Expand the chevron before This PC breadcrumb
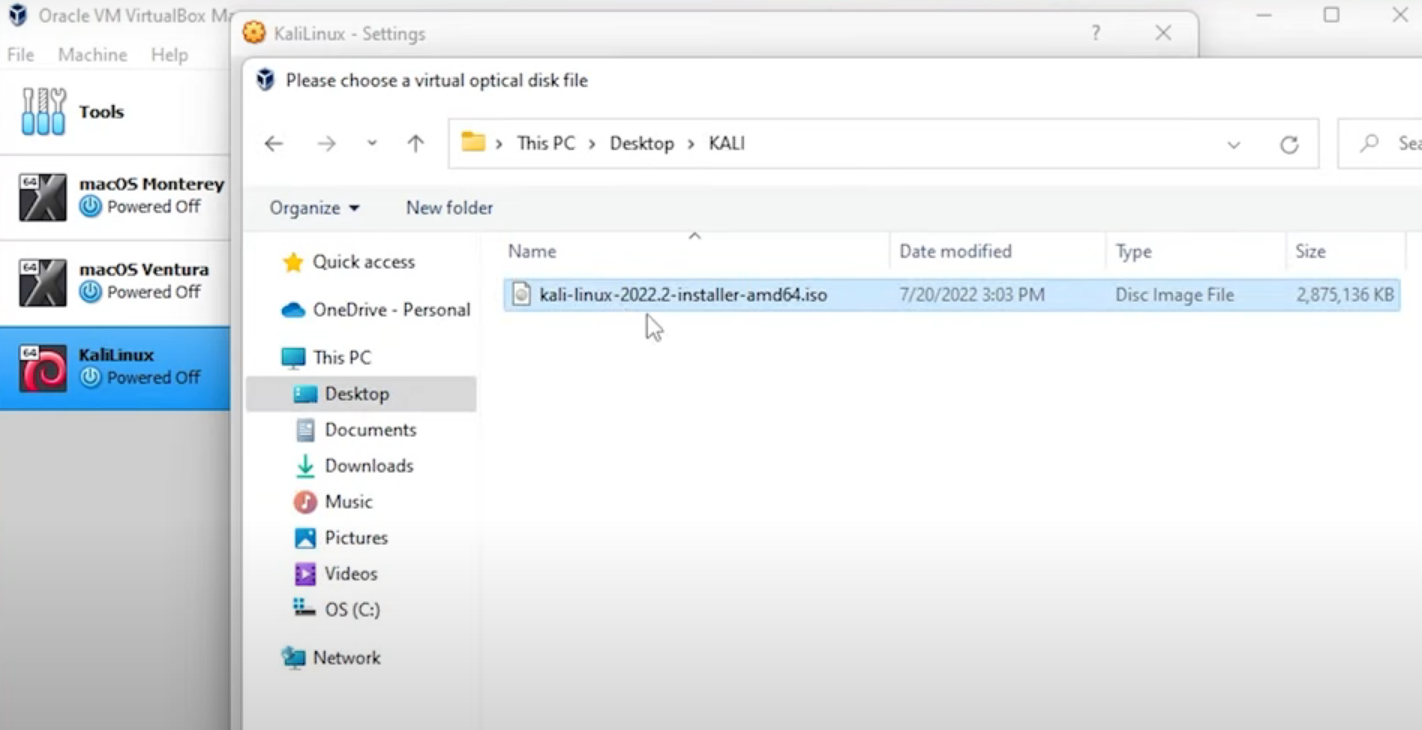1422x730 pixels. coord(500,144)
